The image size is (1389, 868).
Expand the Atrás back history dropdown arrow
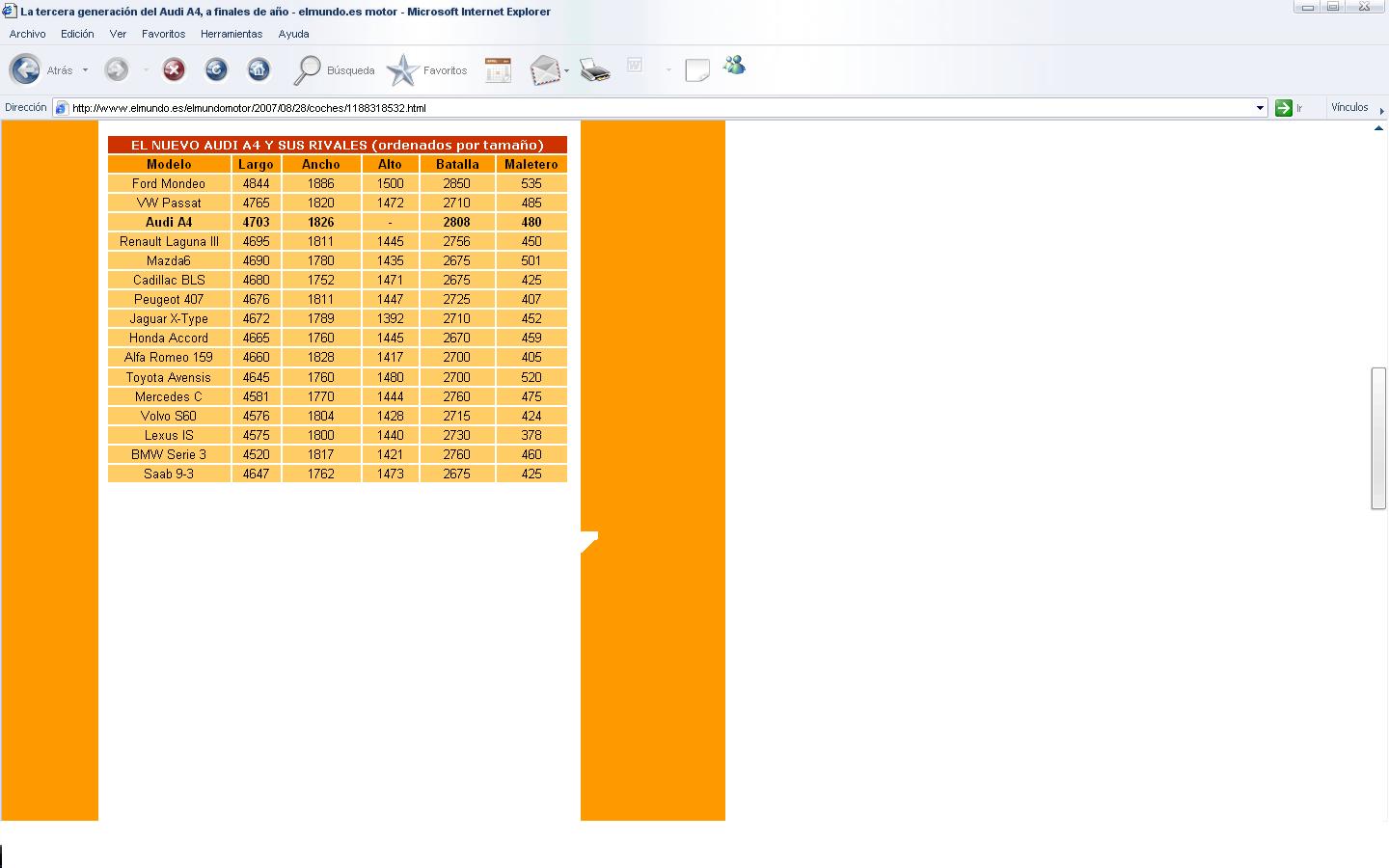[85, 69]
